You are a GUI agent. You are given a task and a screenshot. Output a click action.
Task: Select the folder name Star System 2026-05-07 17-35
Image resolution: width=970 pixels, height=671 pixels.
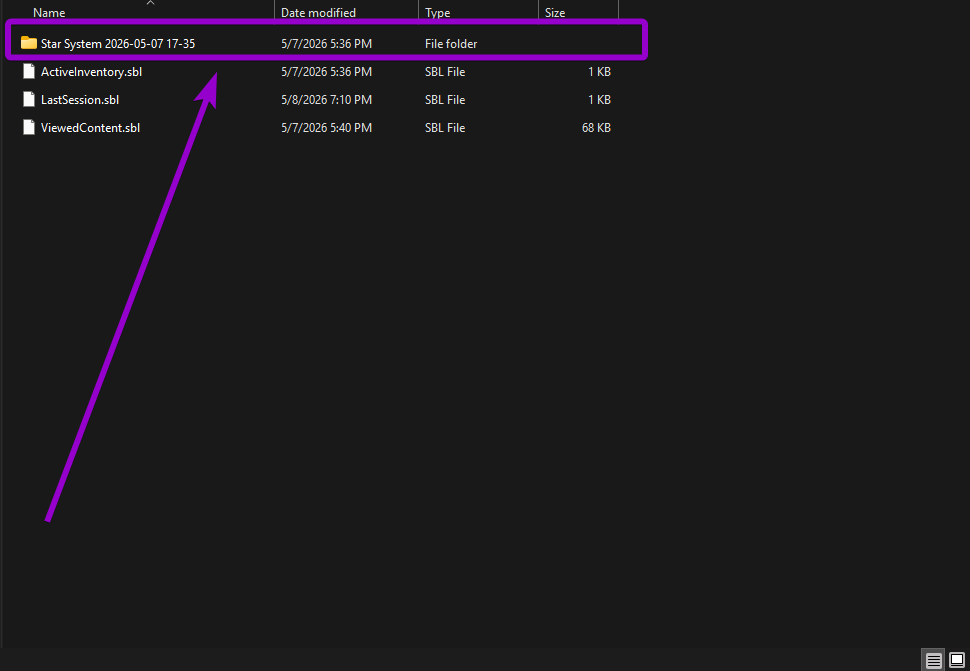point(118,43)
